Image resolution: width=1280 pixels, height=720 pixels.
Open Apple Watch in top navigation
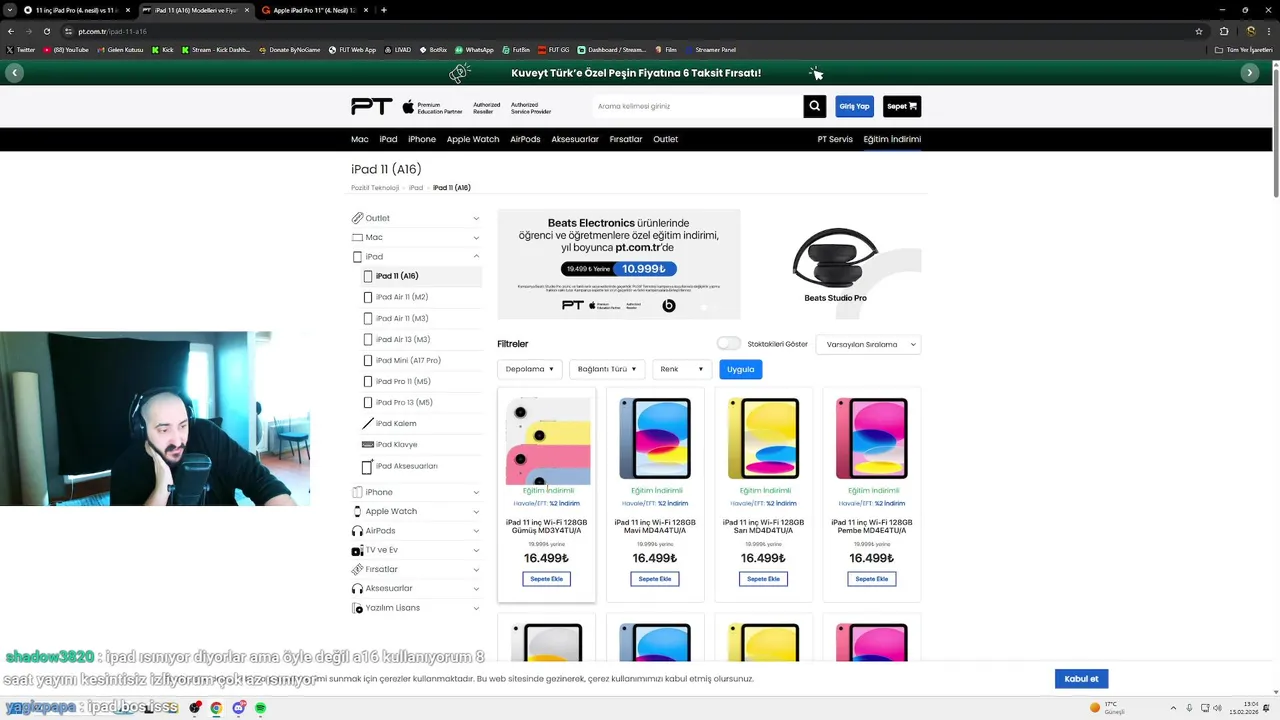[x=473, y=139]
